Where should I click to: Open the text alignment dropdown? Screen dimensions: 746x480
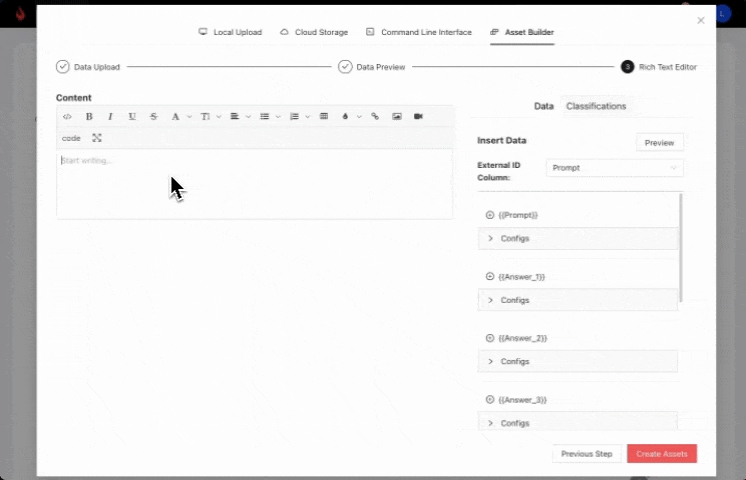(x=239, y=116)
